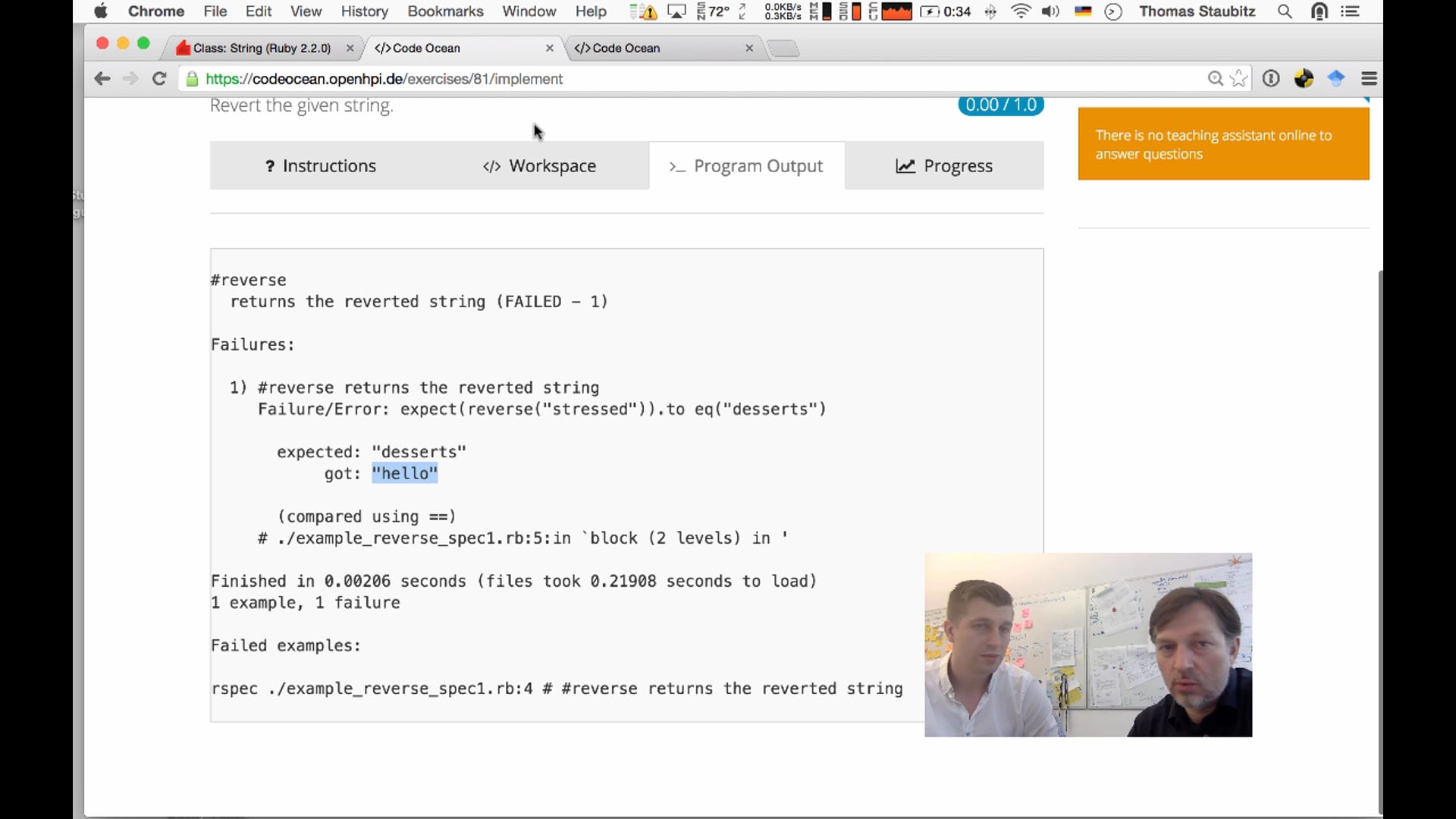Open the History menu
This screenshot has height=819, width=1456.
[364, 11]
